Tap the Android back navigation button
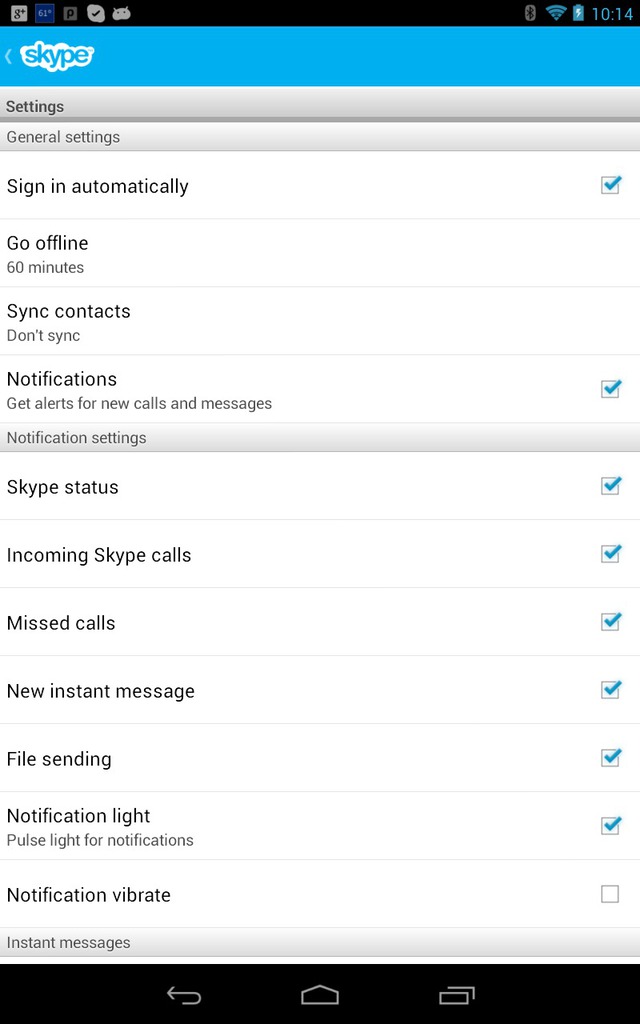This screenshot has height=1024, width=640. [184, 995]
